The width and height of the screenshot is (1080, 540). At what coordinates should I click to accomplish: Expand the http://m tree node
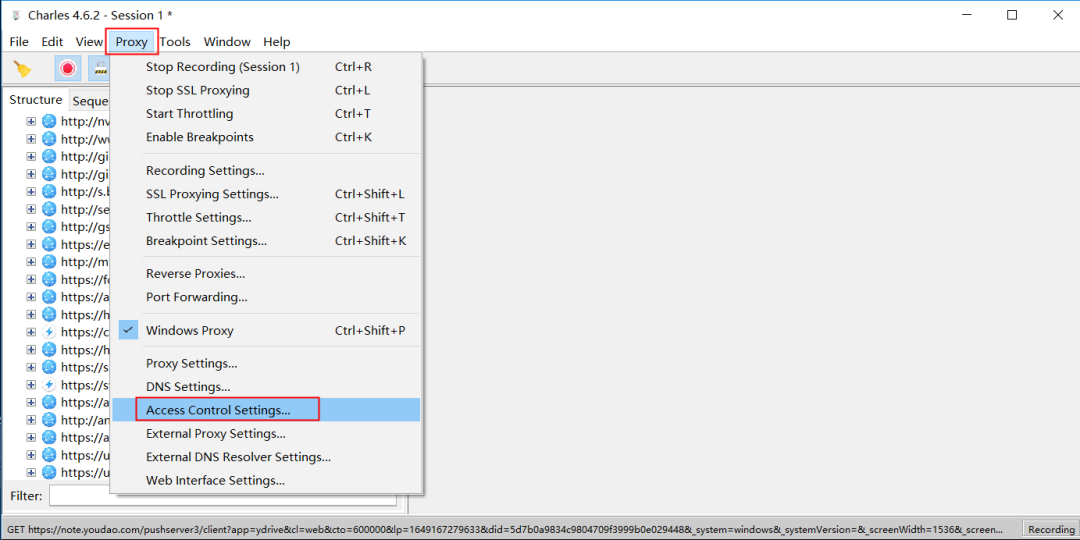coord(31,262)
